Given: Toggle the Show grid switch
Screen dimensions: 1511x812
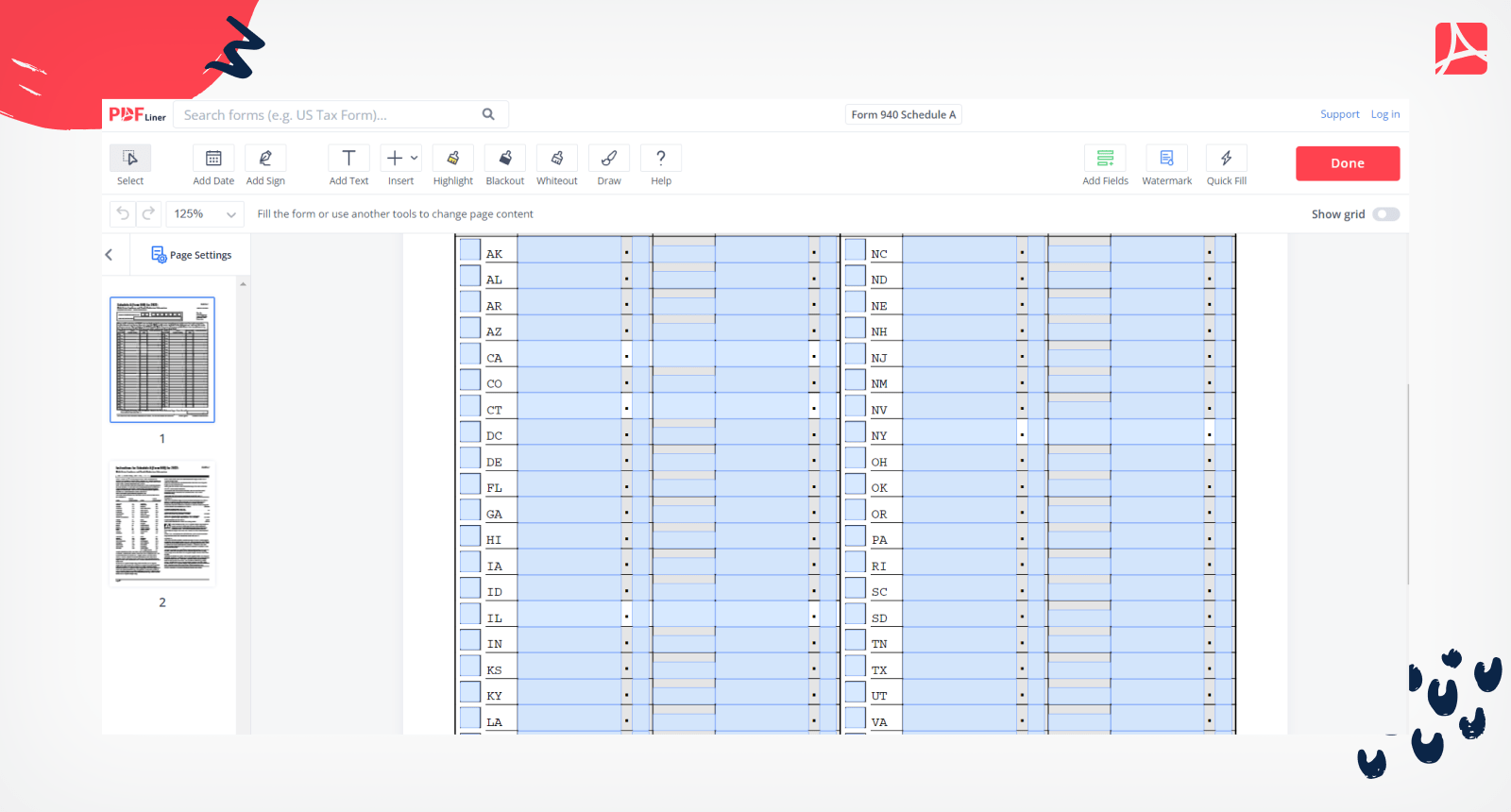Looking at the screenshot, I should tap(1385, 214).
